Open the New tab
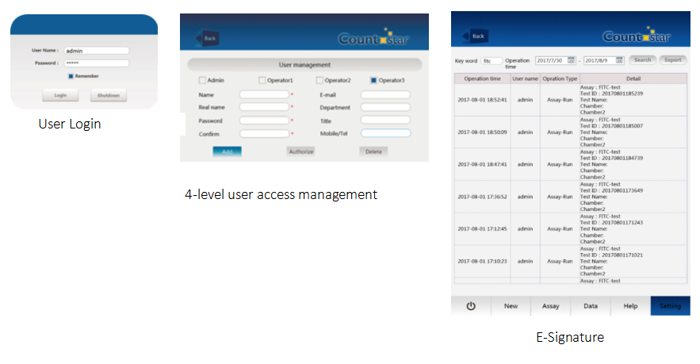The height and width of the screenshot is (364, 700). tap(511, 306)
